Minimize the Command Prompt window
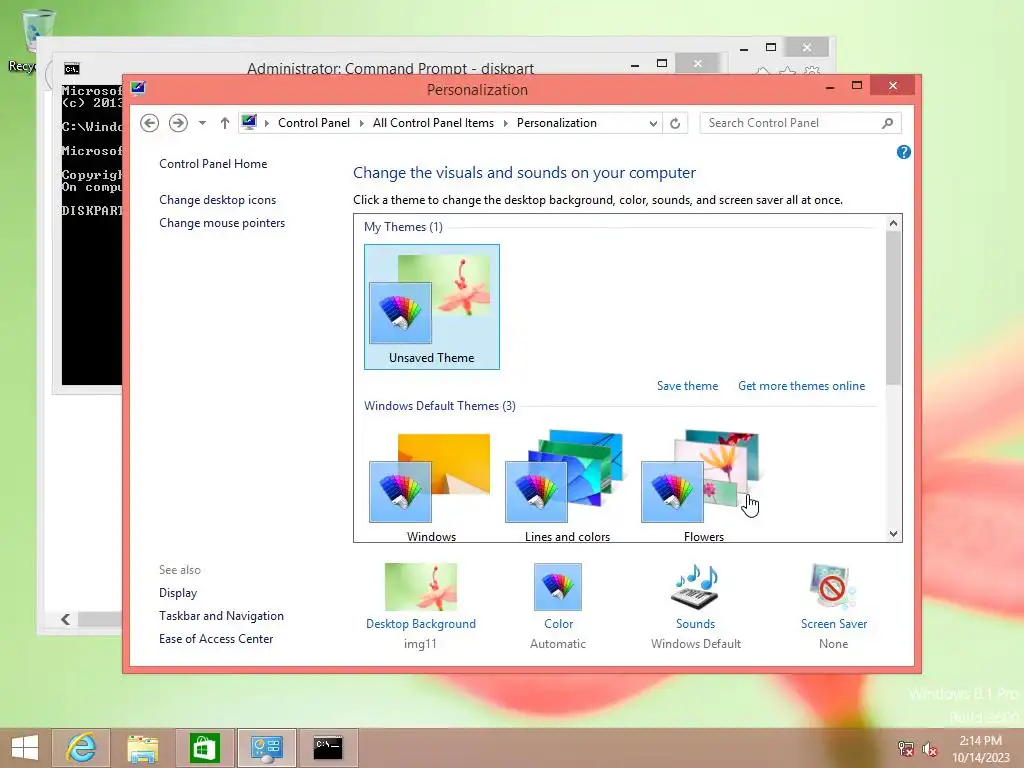1024x768 pixels. [635, 64]
